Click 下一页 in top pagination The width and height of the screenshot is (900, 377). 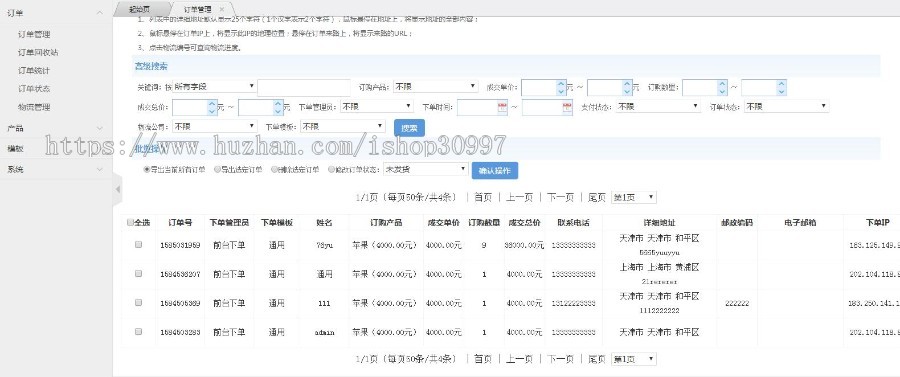tap(560, 197)
